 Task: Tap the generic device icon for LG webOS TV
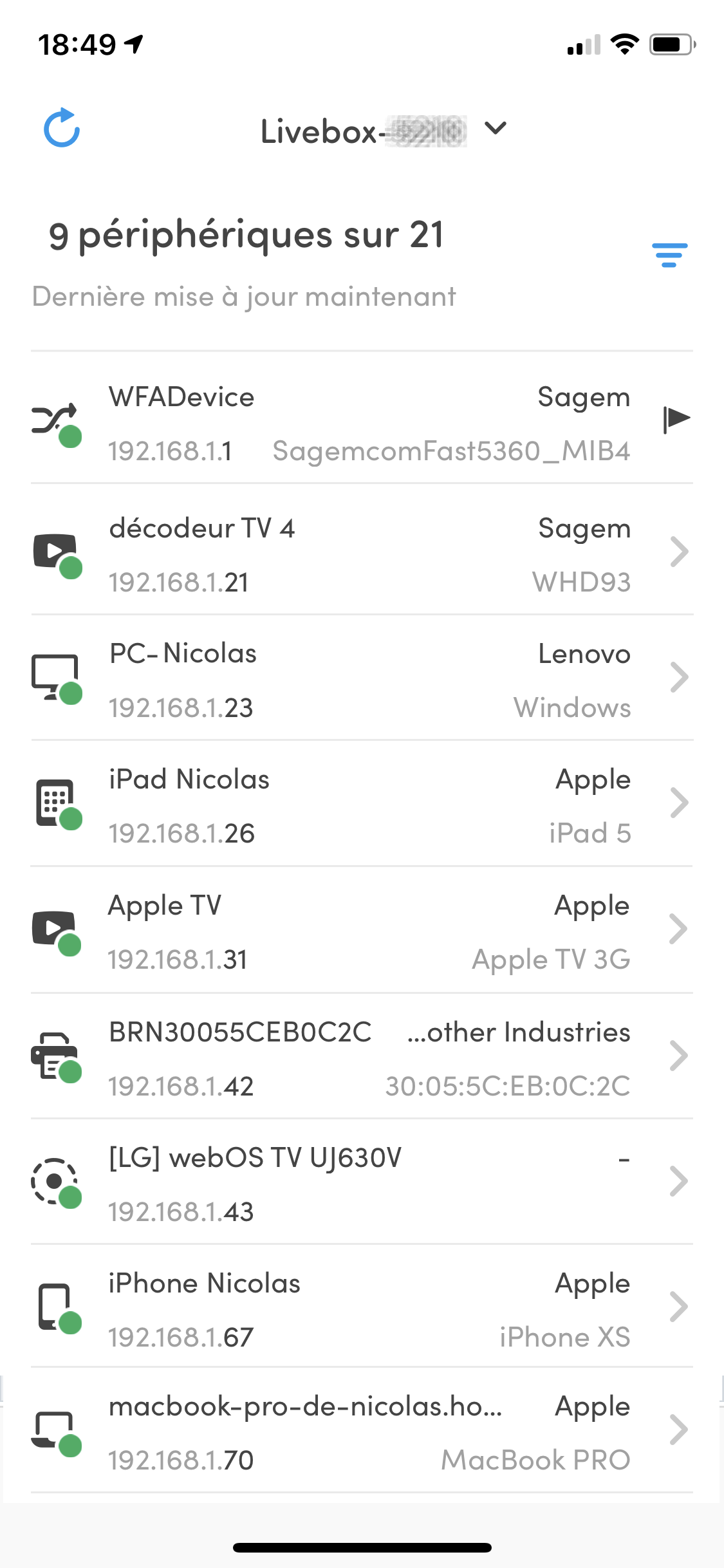pos(55,1181)
